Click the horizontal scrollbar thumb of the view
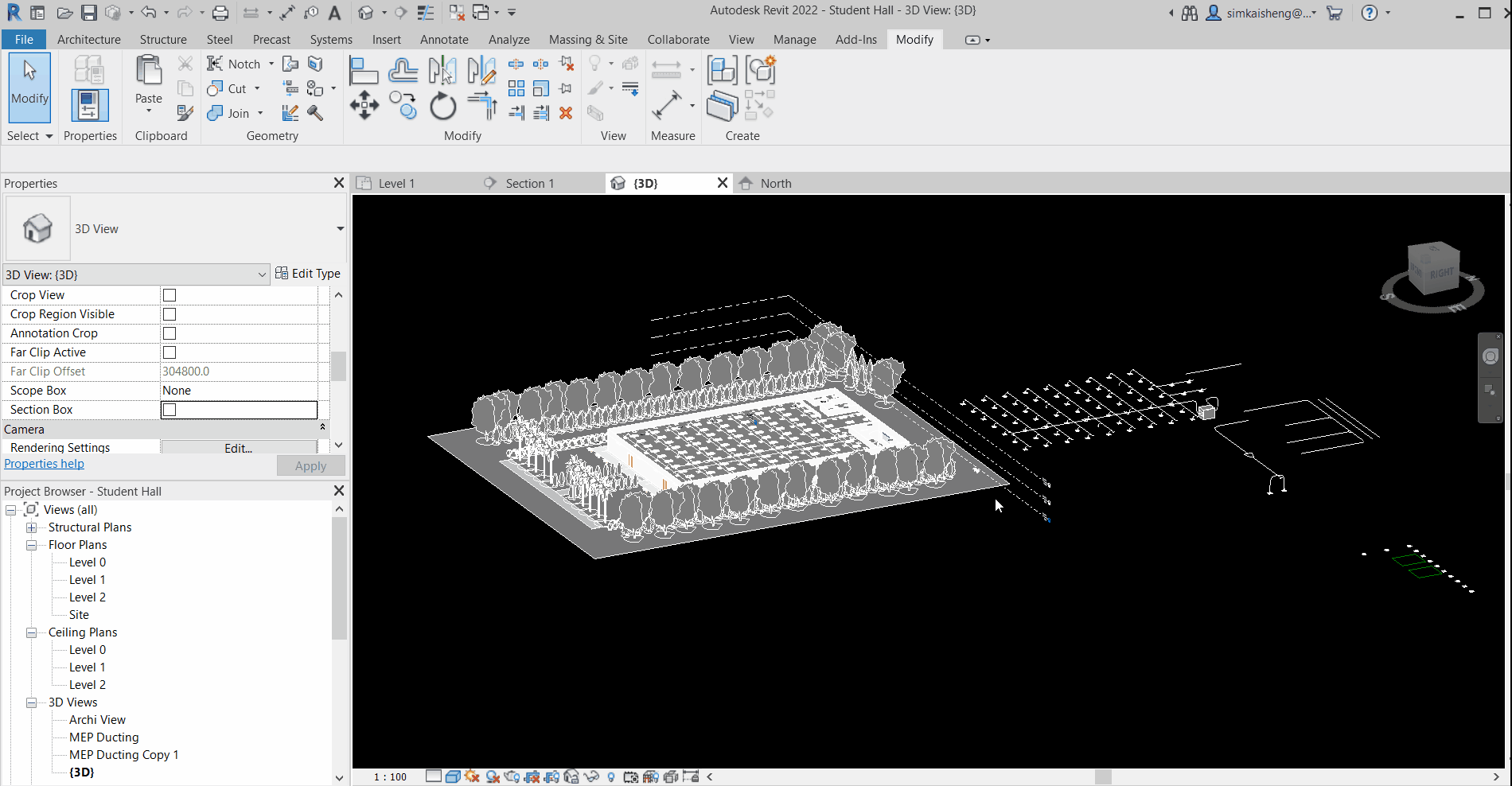 pos(1103,776)
